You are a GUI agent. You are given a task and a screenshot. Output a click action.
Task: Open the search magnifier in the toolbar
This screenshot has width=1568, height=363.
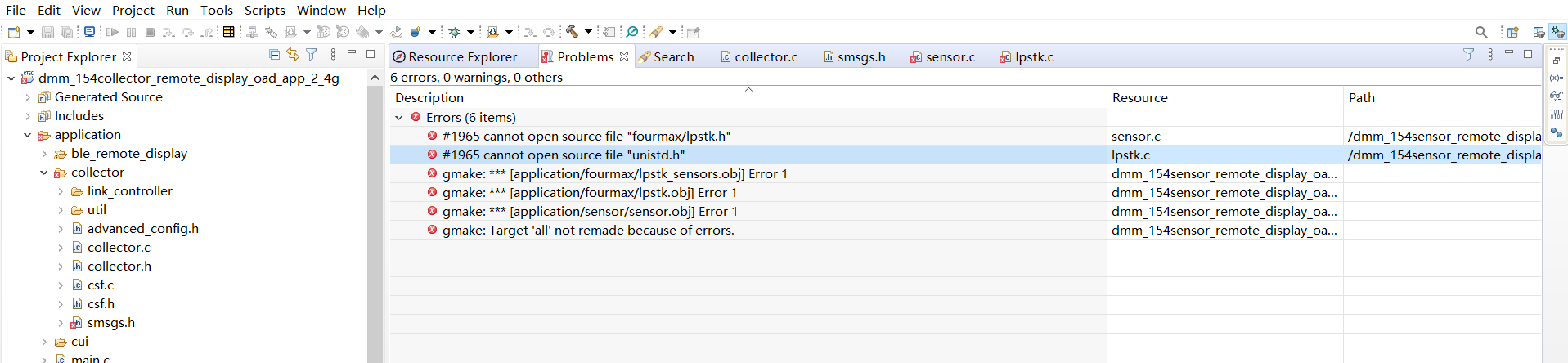(1481, 32)
